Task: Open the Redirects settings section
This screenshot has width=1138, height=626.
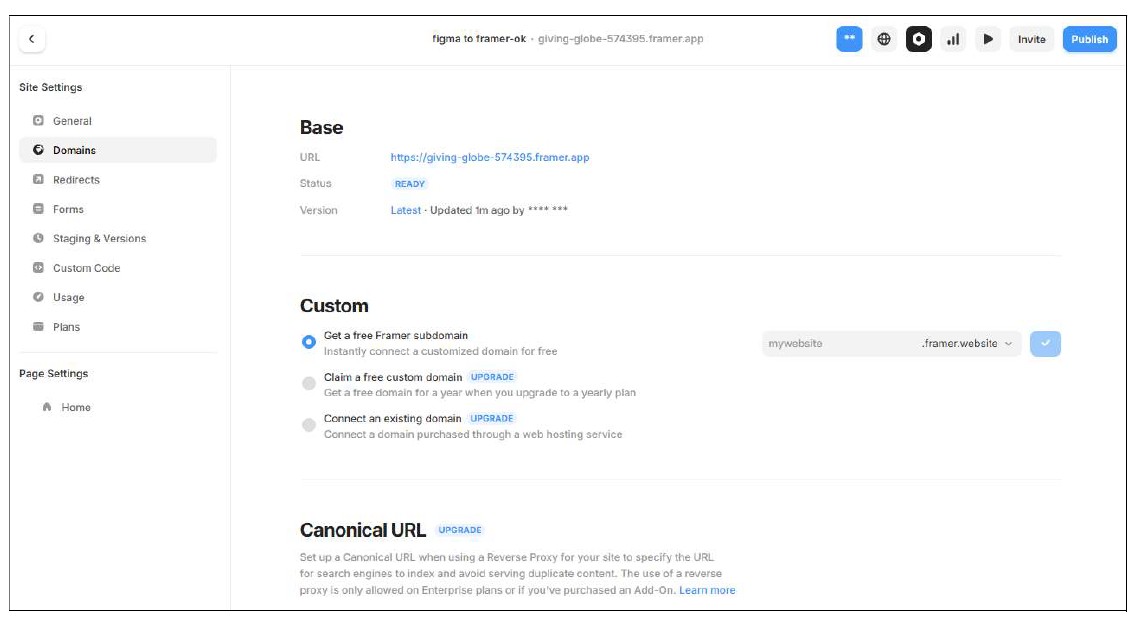Action: pos(76,180)
